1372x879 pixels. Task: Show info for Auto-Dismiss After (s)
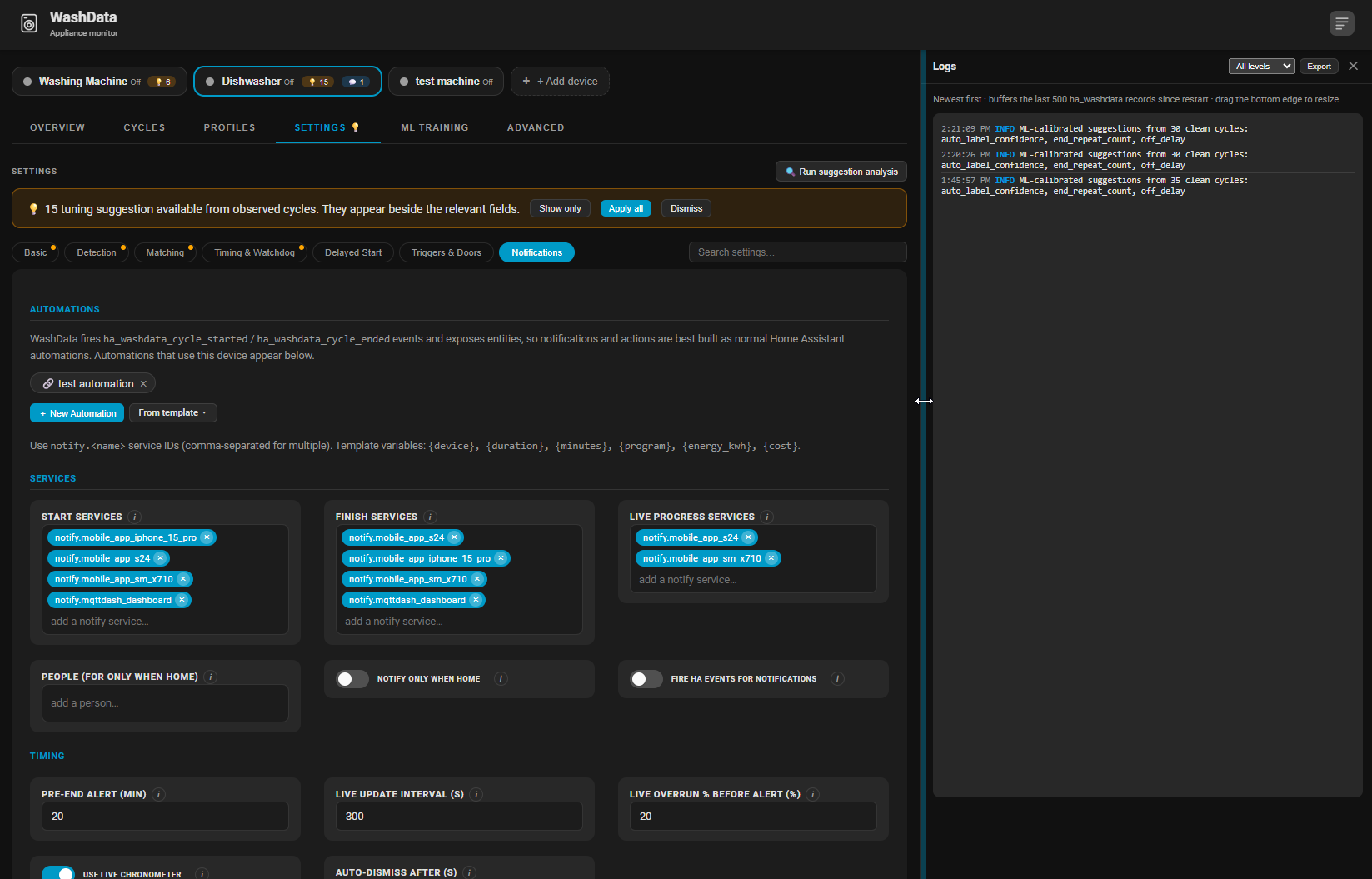point(470,872)
